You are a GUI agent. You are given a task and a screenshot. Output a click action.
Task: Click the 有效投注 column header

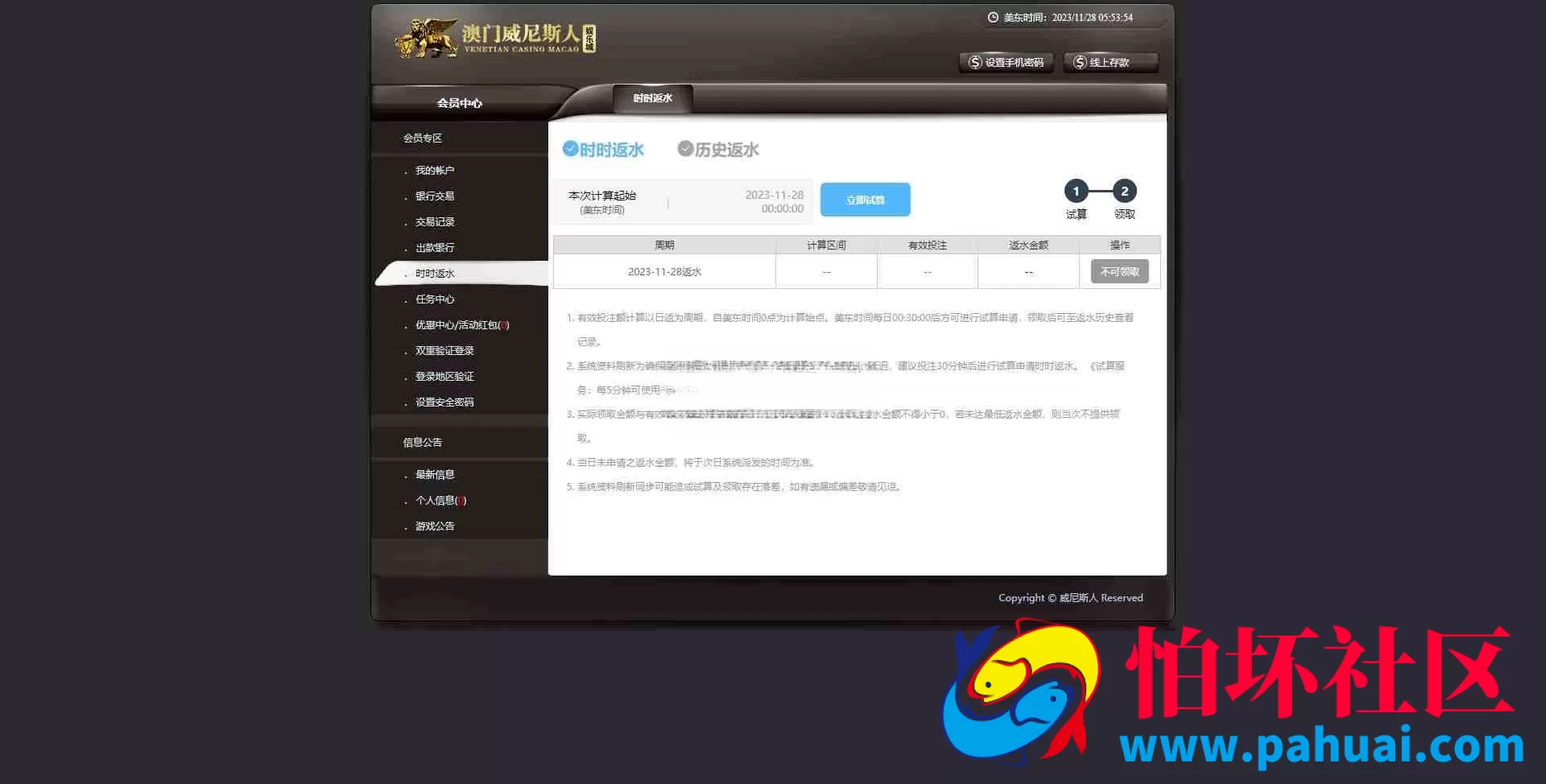click(928, 246)
